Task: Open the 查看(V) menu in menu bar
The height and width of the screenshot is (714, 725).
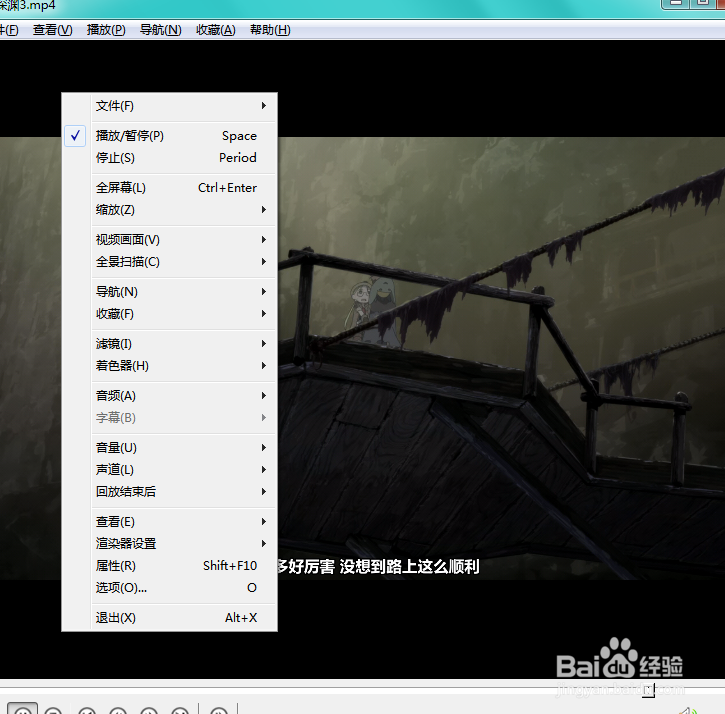Action: click(x=53, y=30)
